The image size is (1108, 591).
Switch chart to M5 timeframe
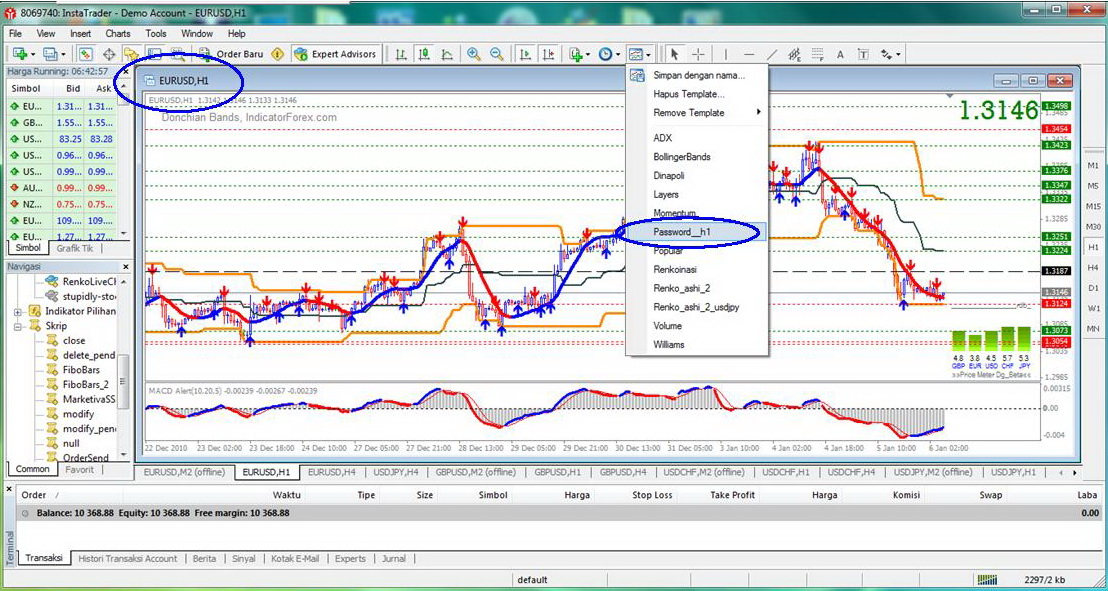point(1092,185)
